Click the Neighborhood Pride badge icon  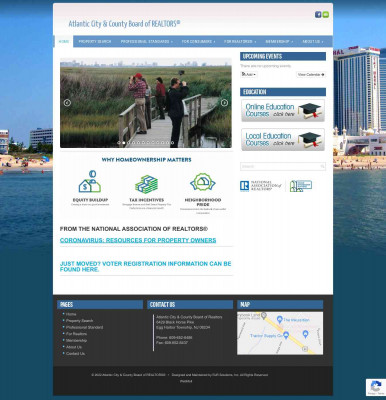click(x=203, y=183)
